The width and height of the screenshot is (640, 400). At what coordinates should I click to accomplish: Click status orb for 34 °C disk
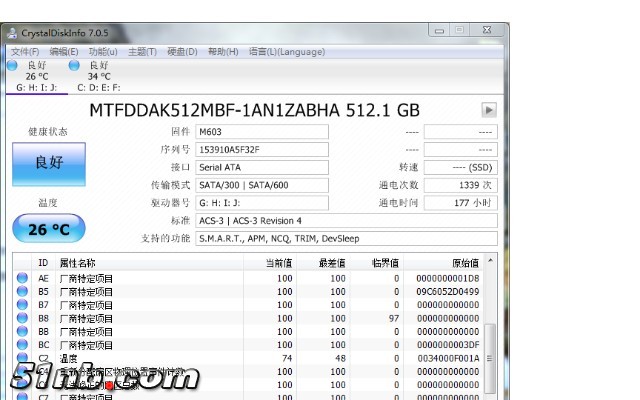tap(74, 65)
